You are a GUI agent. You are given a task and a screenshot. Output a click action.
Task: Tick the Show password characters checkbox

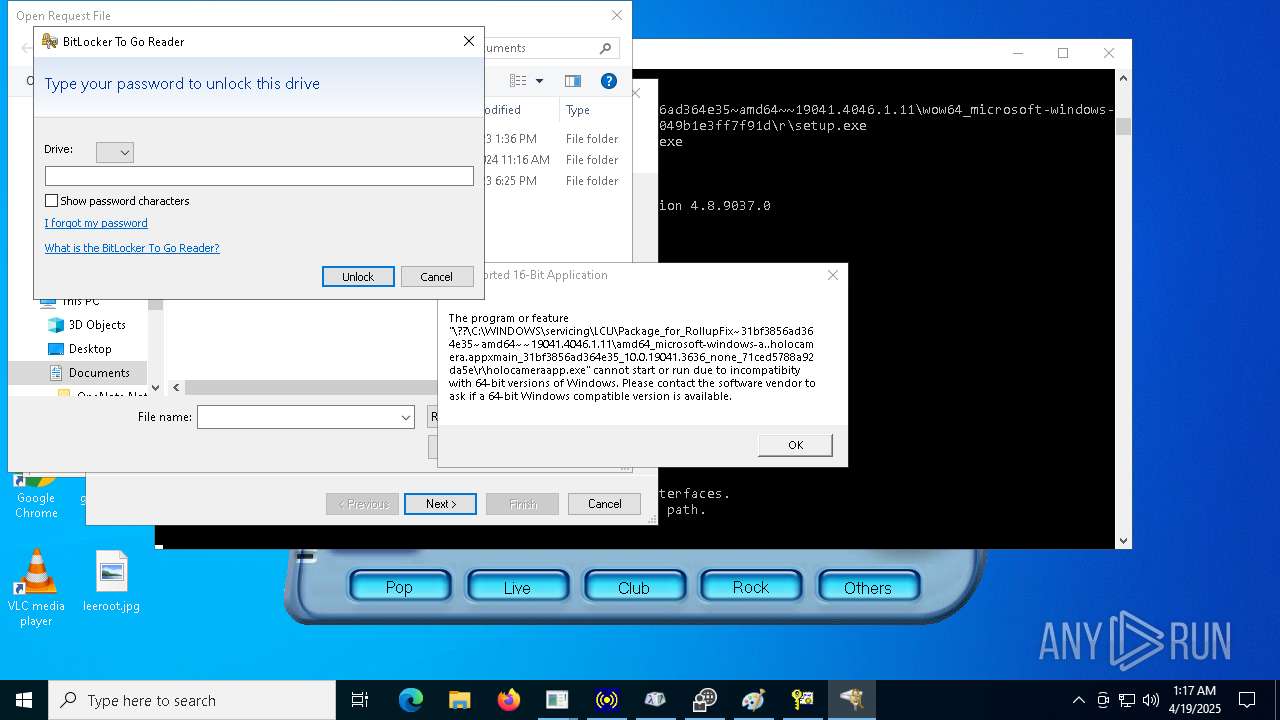[x=52, y=201]
